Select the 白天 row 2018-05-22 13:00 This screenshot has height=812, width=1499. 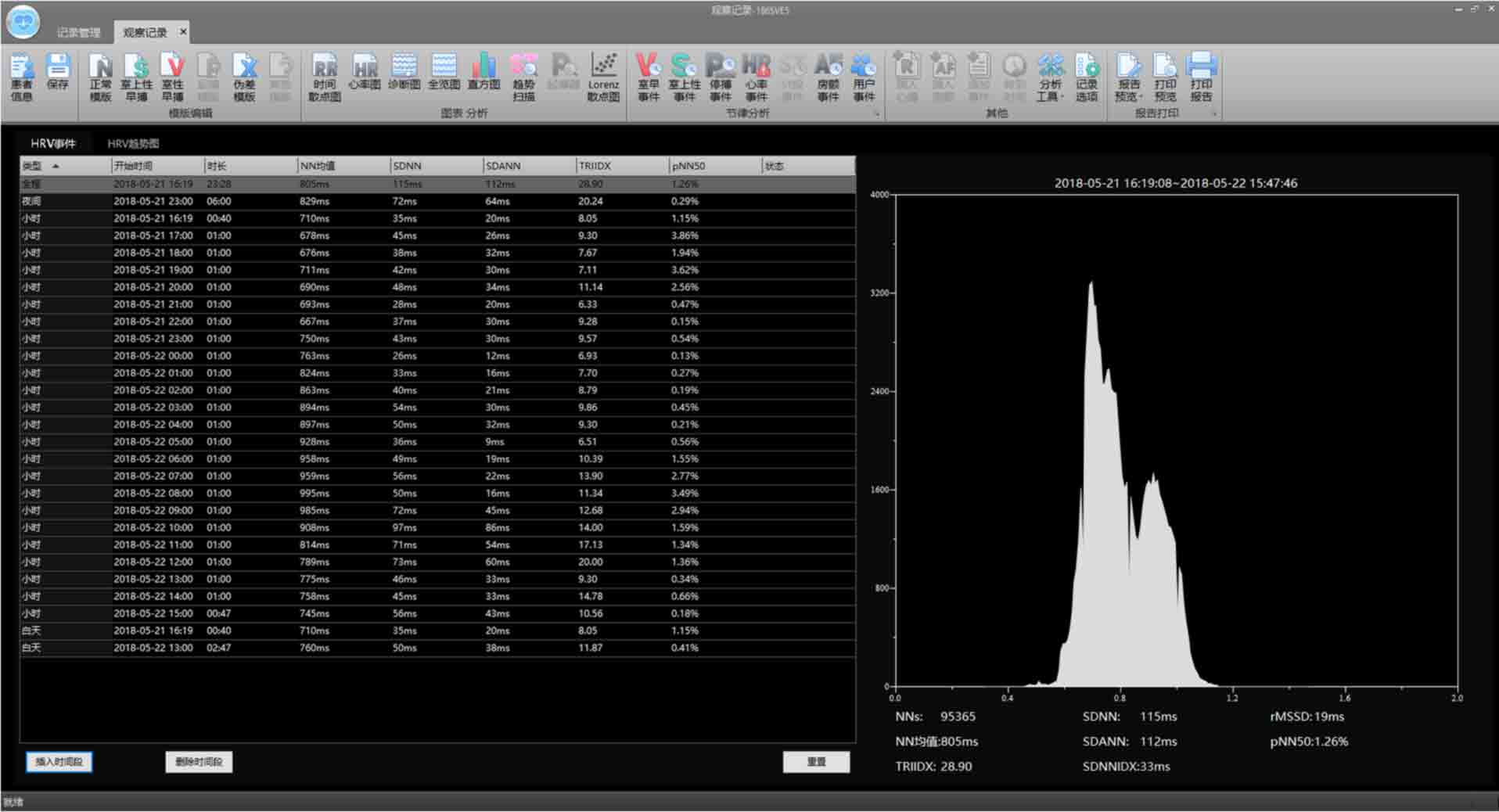[x=437, y=649]
